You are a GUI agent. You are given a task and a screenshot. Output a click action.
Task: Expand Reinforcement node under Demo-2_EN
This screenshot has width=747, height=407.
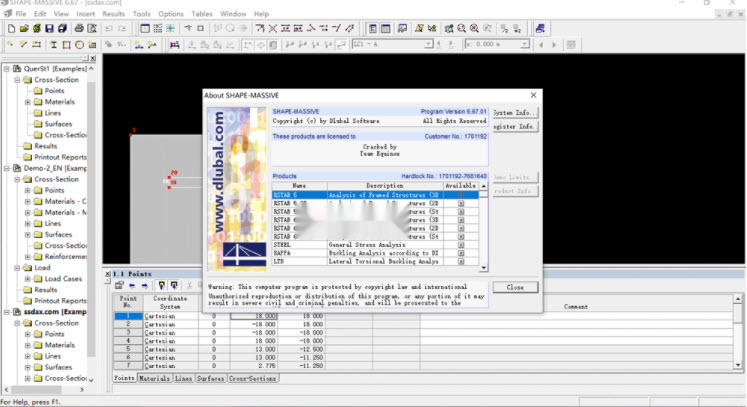28,257
